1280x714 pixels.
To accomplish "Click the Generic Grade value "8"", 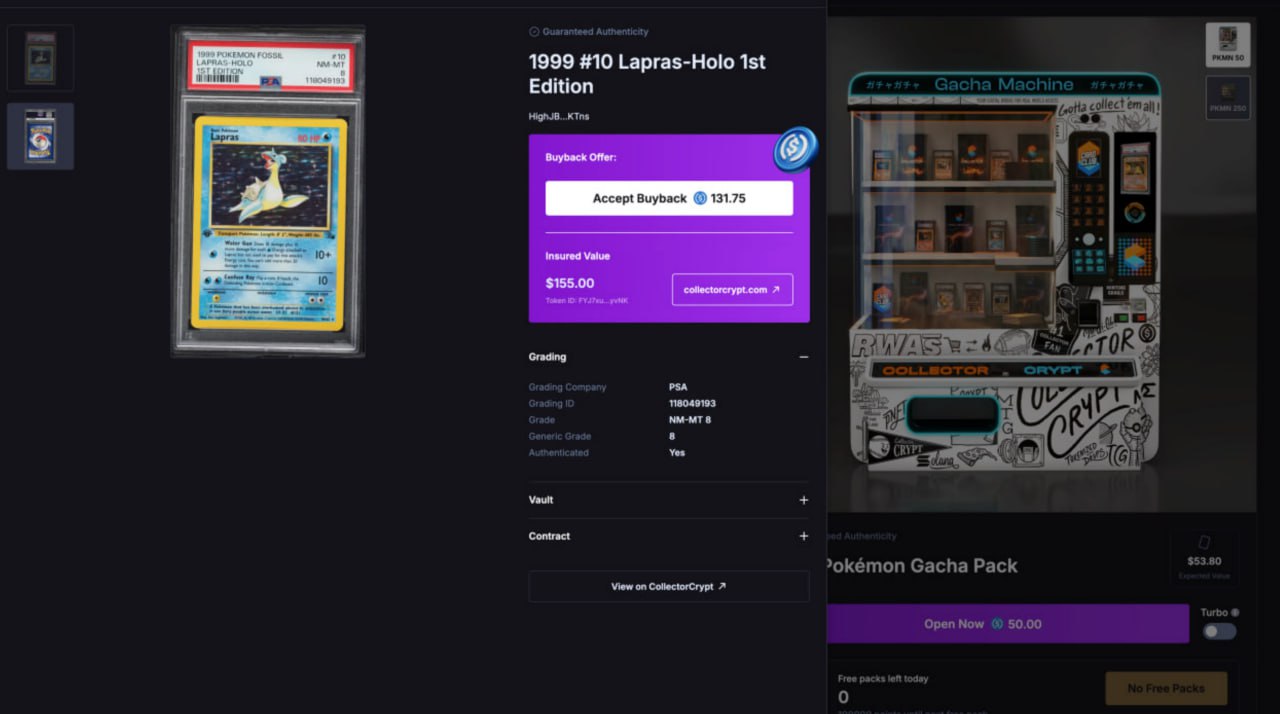I will (x=672, y=437).
